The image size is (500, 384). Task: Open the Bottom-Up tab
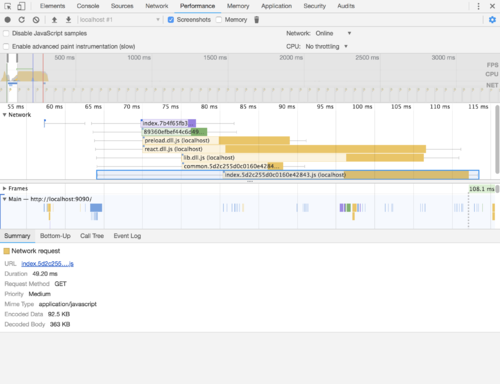[55, 236]
